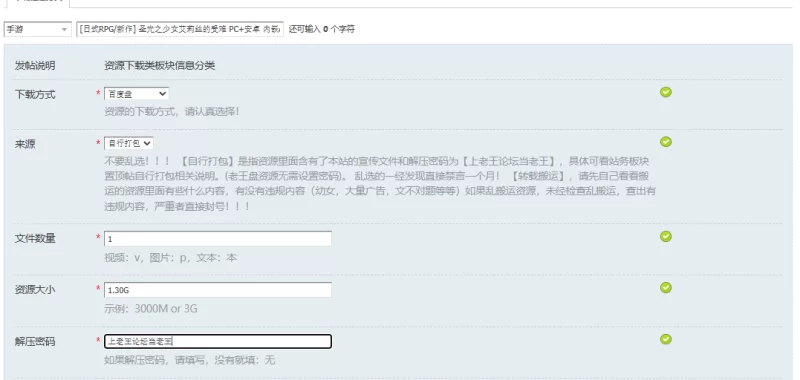Click the 解压密码 input field
Screen dimensions: 800x380
pos(218,342)
